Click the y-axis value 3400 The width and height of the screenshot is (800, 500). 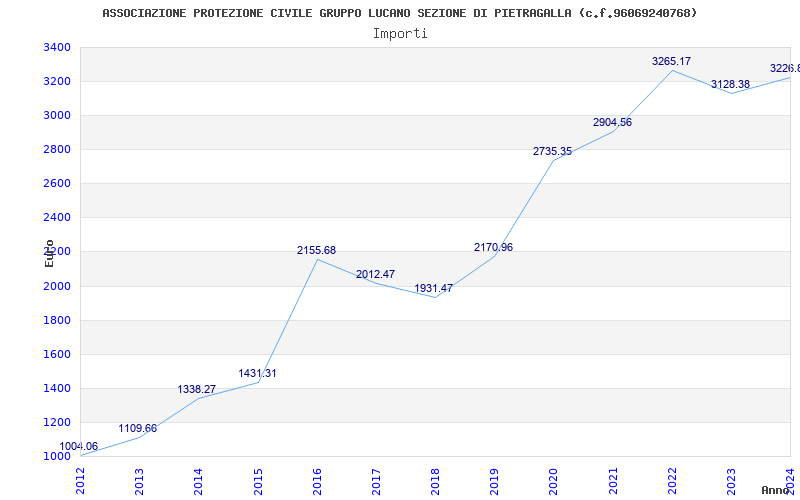click(57, 47)
